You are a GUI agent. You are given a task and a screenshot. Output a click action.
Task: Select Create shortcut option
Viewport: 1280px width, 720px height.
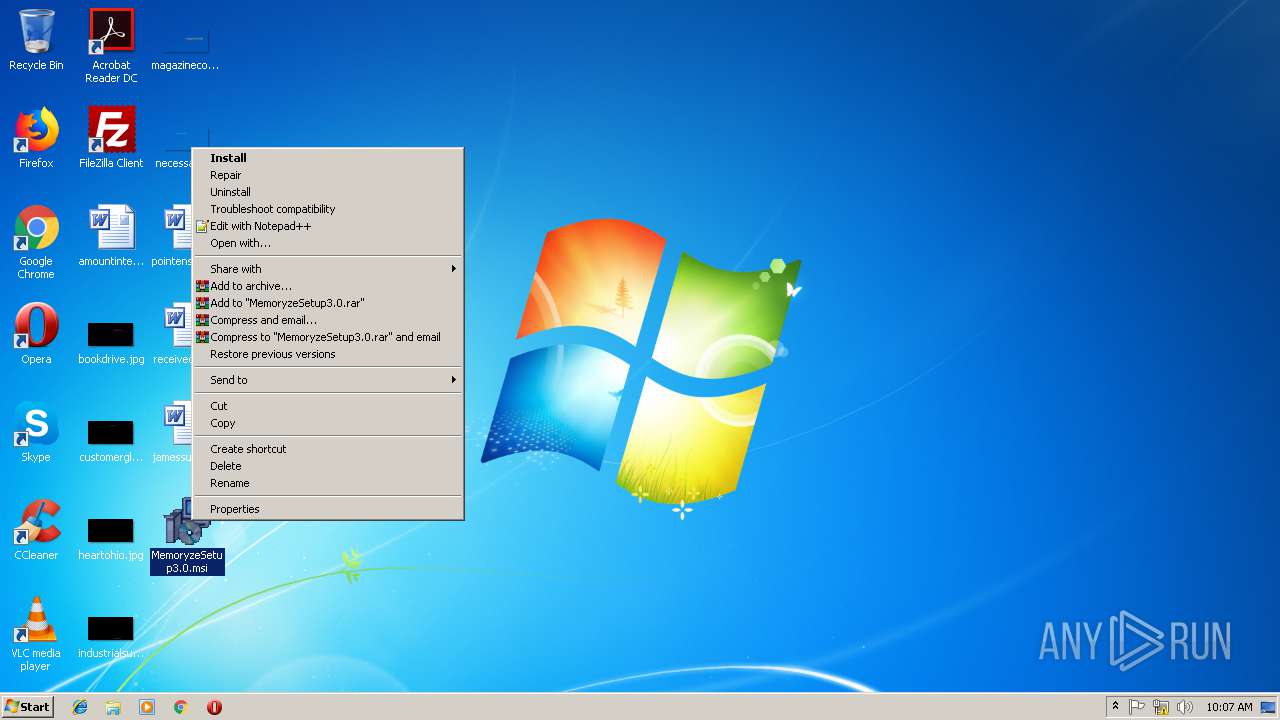328,449
